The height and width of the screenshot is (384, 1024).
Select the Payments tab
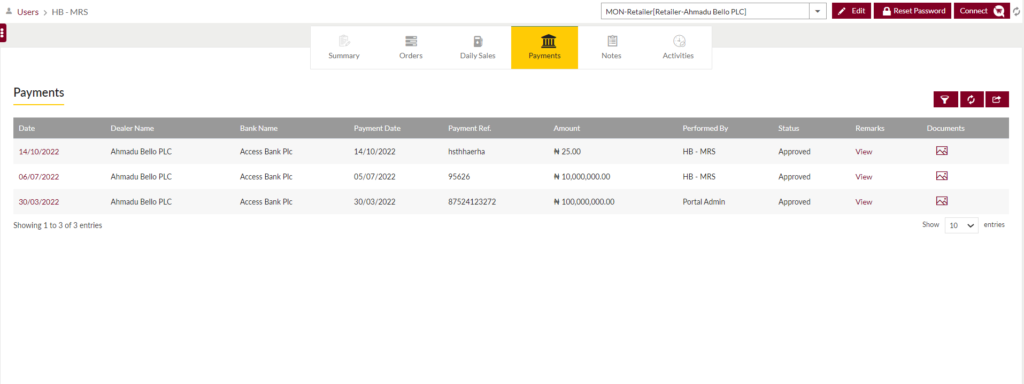point(545,48)
